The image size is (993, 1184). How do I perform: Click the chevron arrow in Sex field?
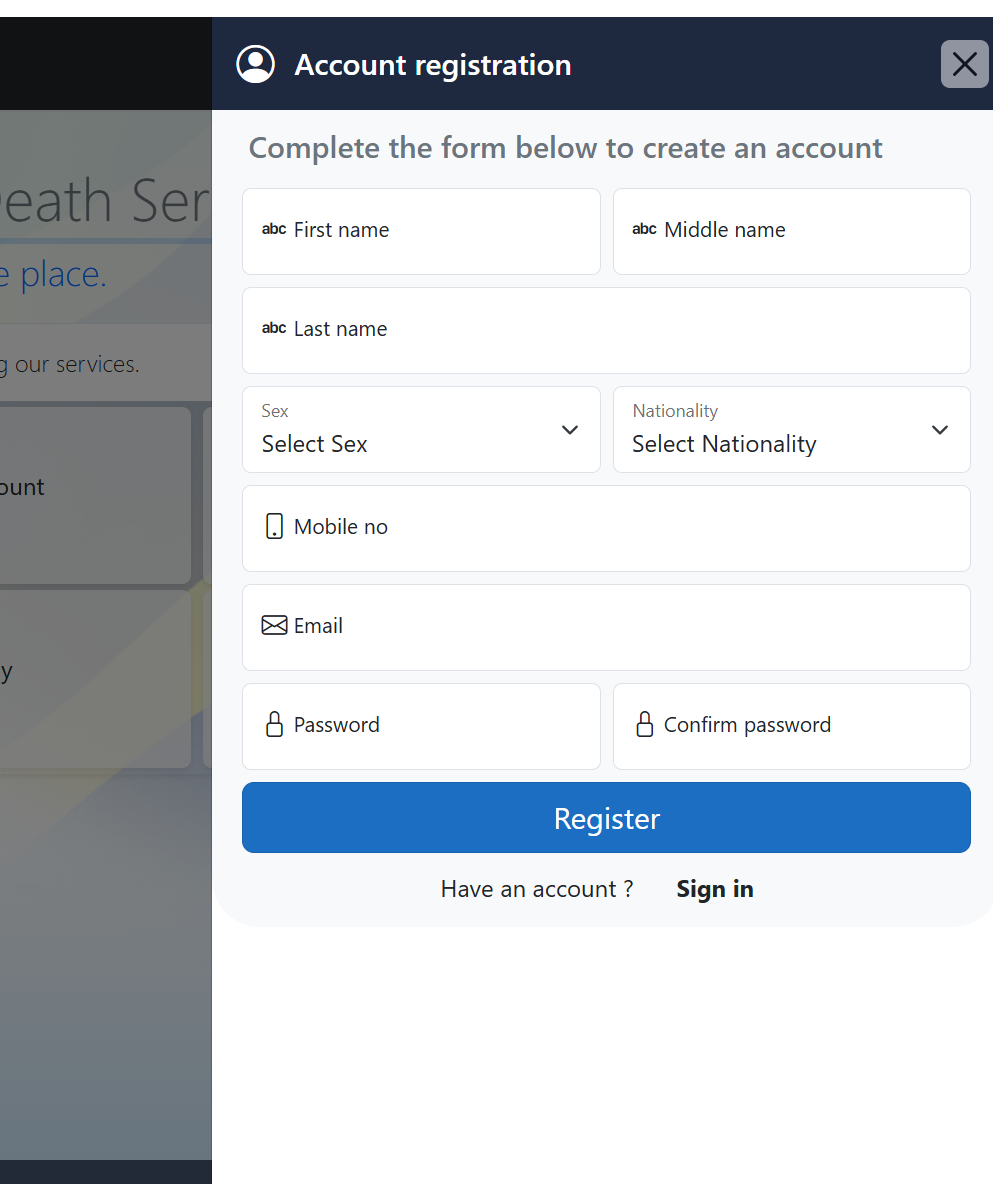click(570, 430)
